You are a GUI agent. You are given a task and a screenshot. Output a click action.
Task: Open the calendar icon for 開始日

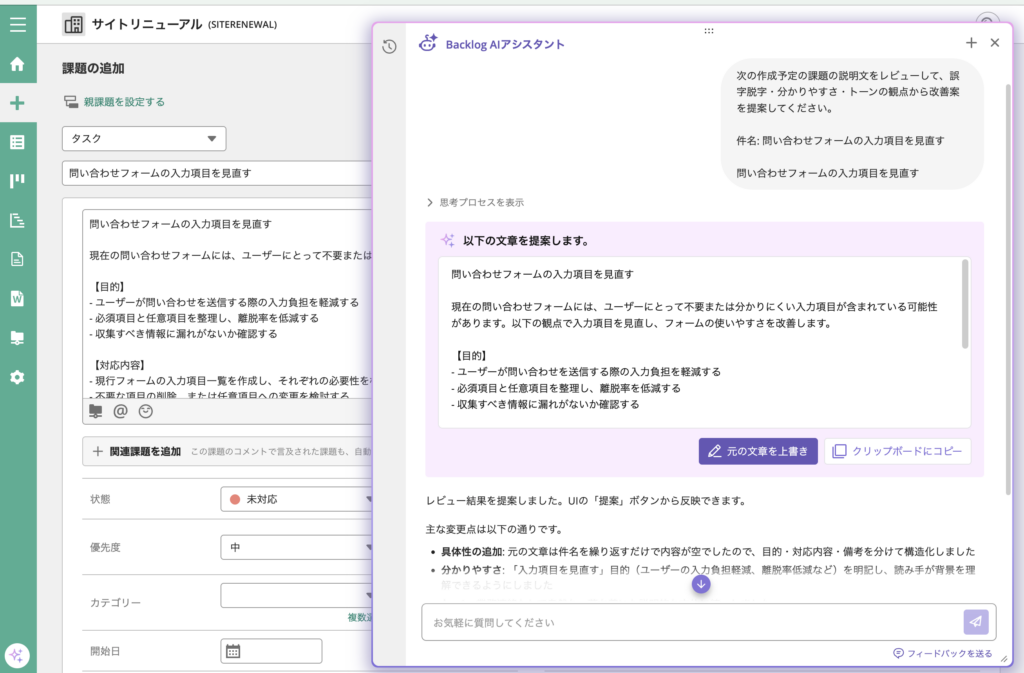point(233,651)
